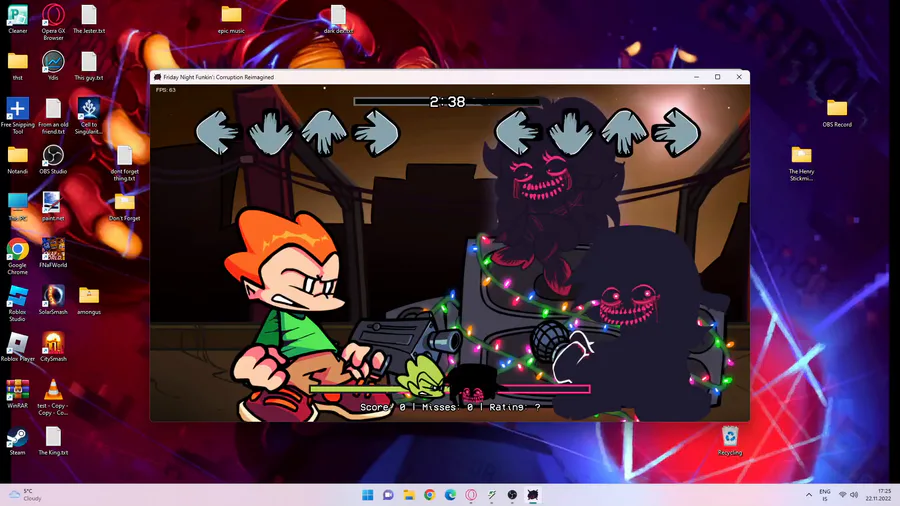Open the Cleaner desktop shortcut
Image resolution: width=900 pixels, height=506 pixels.
click(x=17, y=19)
